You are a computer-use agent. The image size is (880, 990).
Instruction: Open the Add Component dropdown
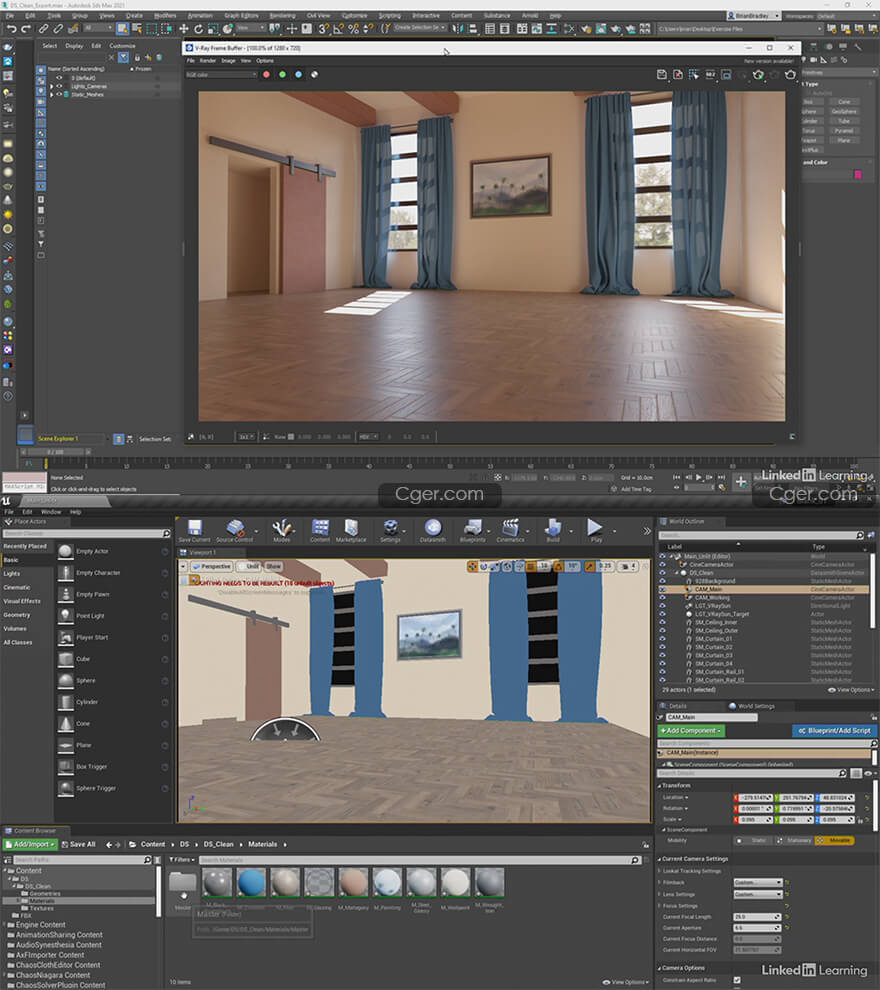click(x=691, y=731)
